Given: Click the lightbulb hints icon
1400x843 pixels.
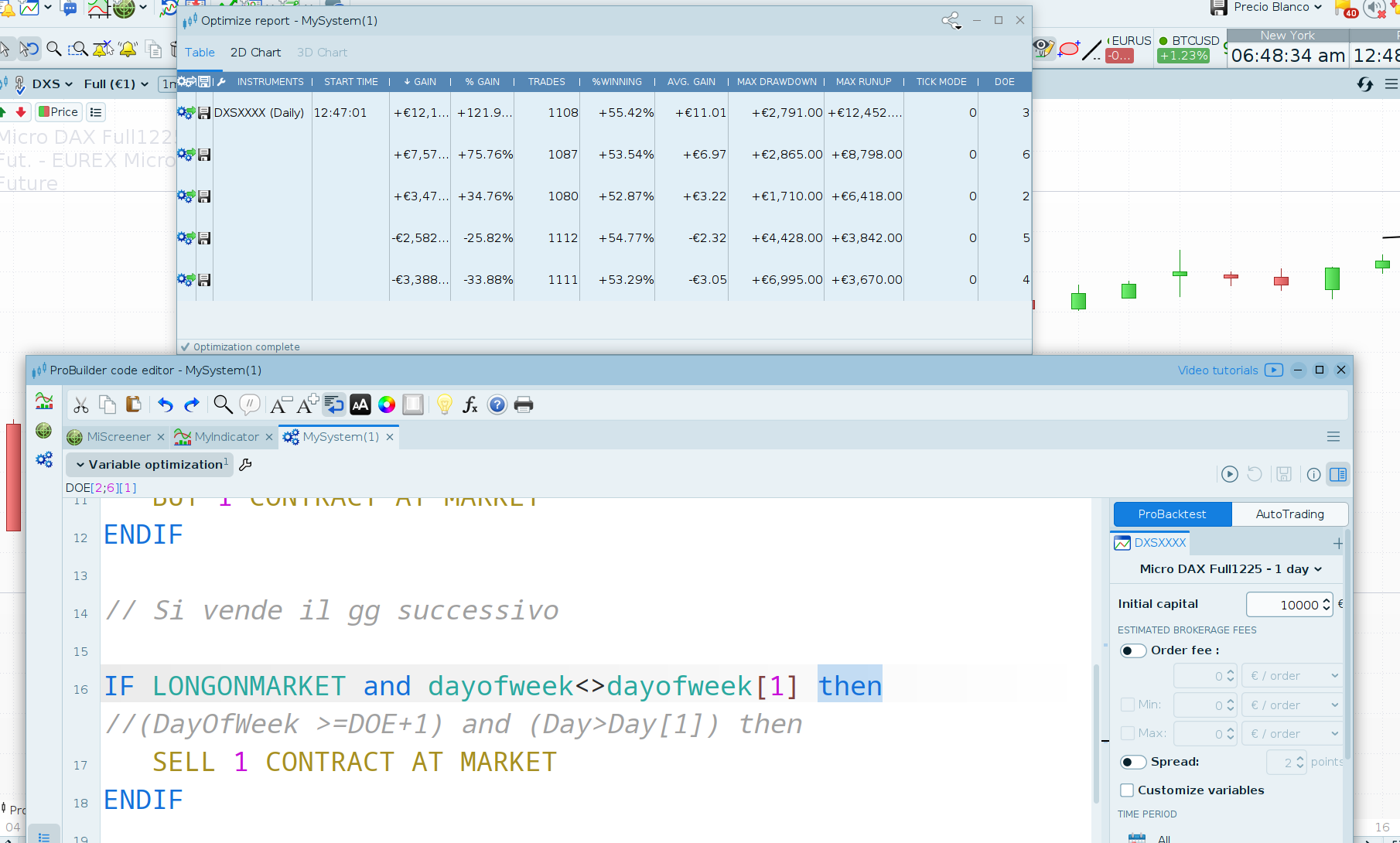Looking at the screenshot, I should click(444, 404).
